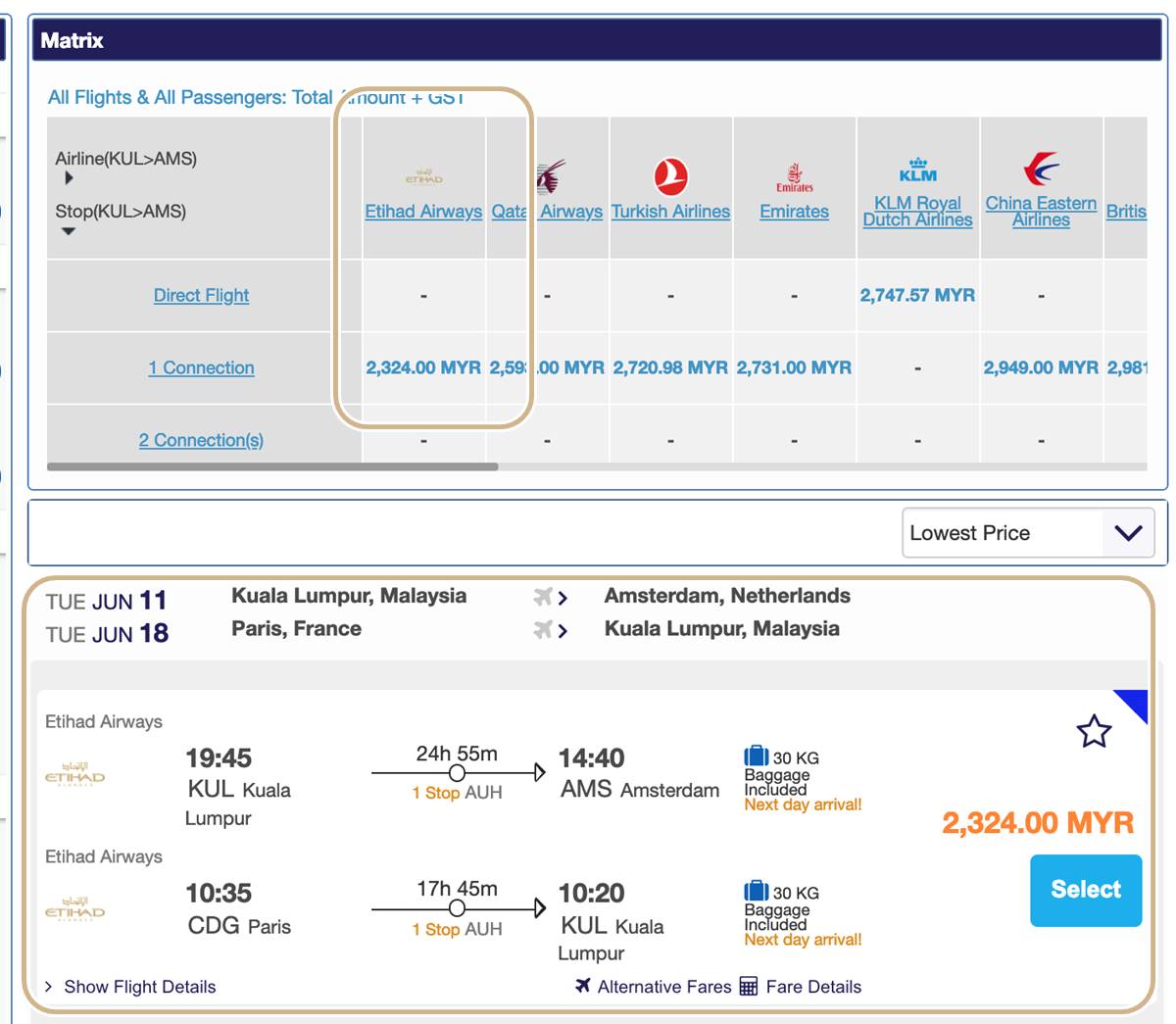Click orange 2,324.00 MYR fare total
1176x1024 pixels.
[1038, 822]
